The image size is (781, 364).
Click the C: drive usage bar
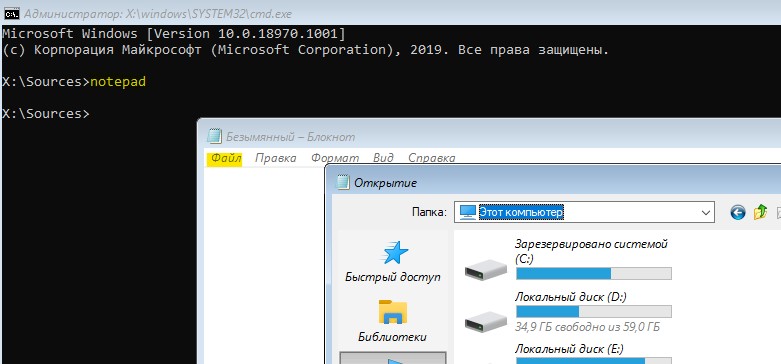pyautogui.click(x=594, y=273)
